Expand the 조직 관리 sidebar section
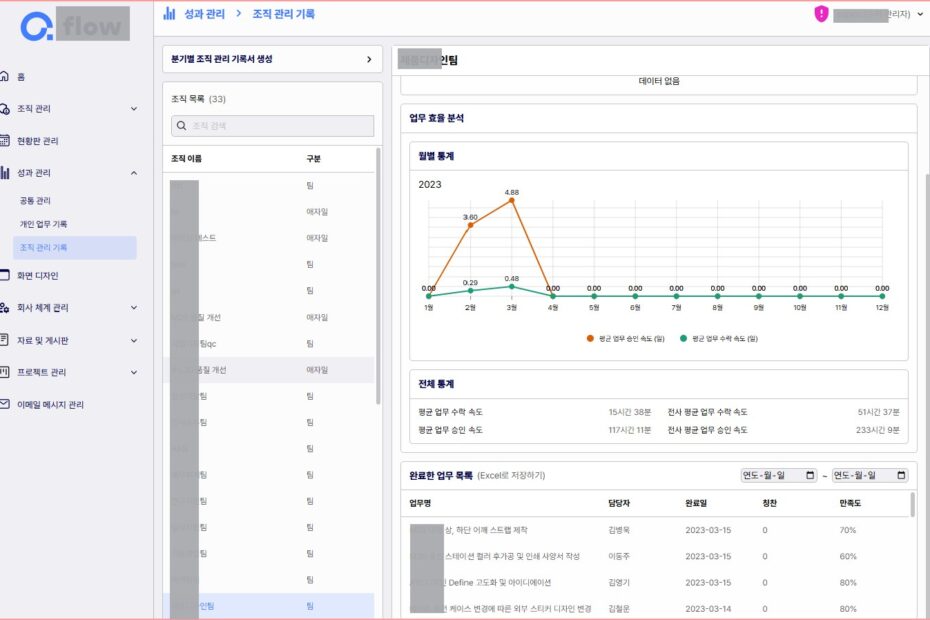Image resolution: width=930 pixels, height=620 pixels. tap(134, 107)
